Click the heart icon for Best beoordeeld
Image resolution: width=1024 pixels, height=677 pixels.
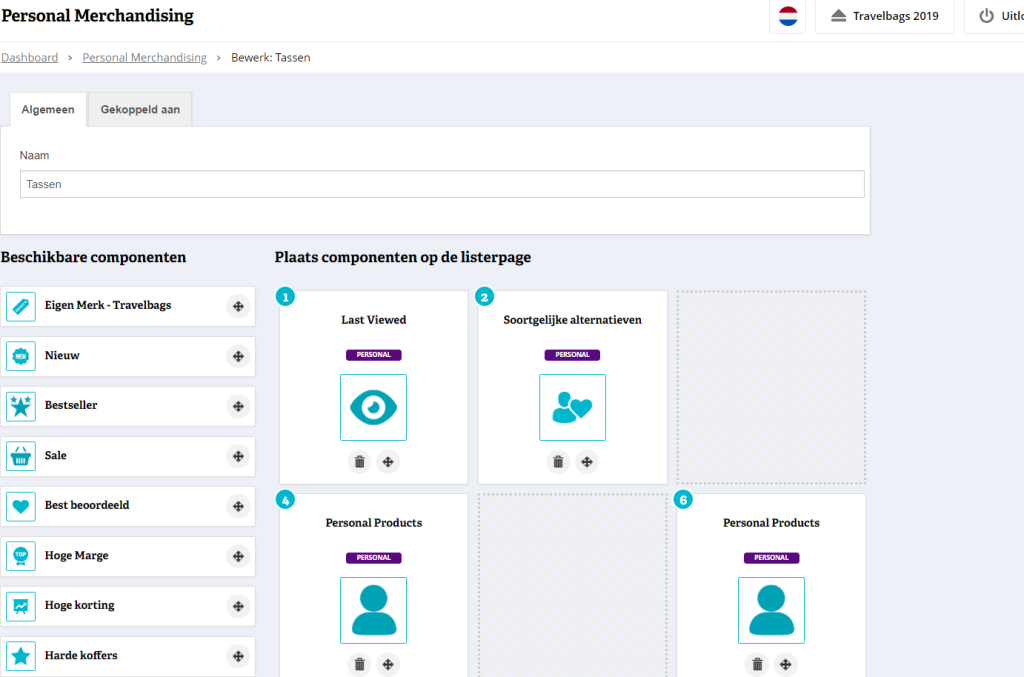21,506
